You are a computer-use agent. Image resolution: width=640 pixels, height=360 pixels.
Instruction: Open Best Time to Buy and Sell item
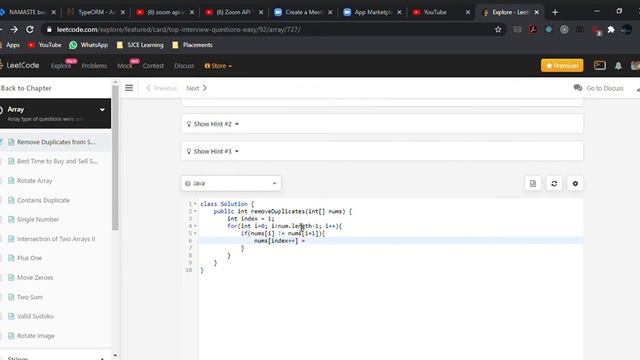[x=56, y=161]
